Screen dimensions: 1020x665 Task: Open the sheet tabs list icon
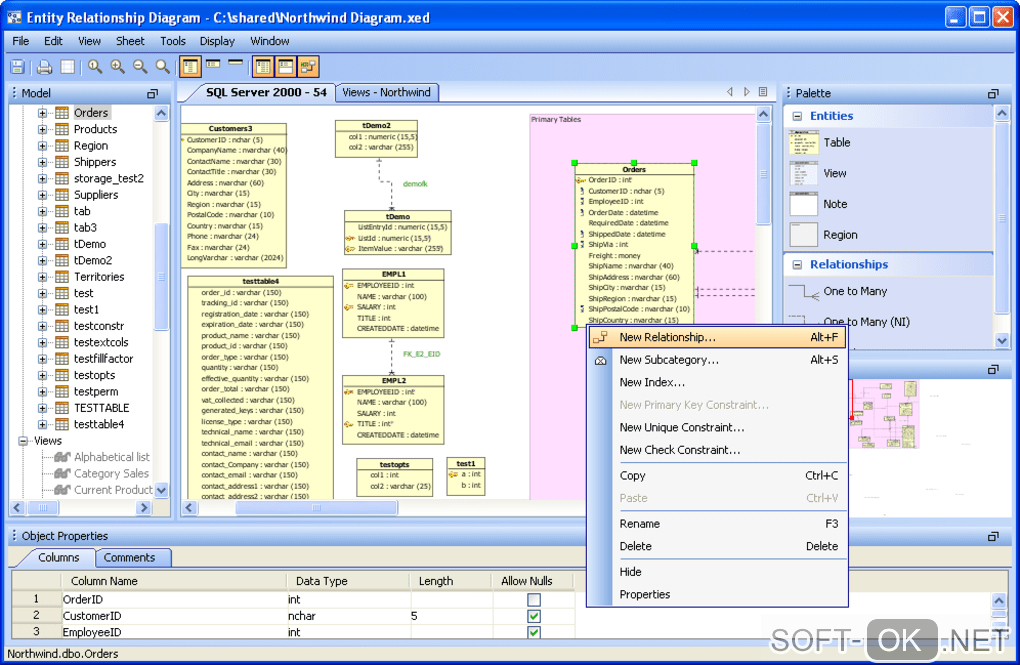coord(764,92)
